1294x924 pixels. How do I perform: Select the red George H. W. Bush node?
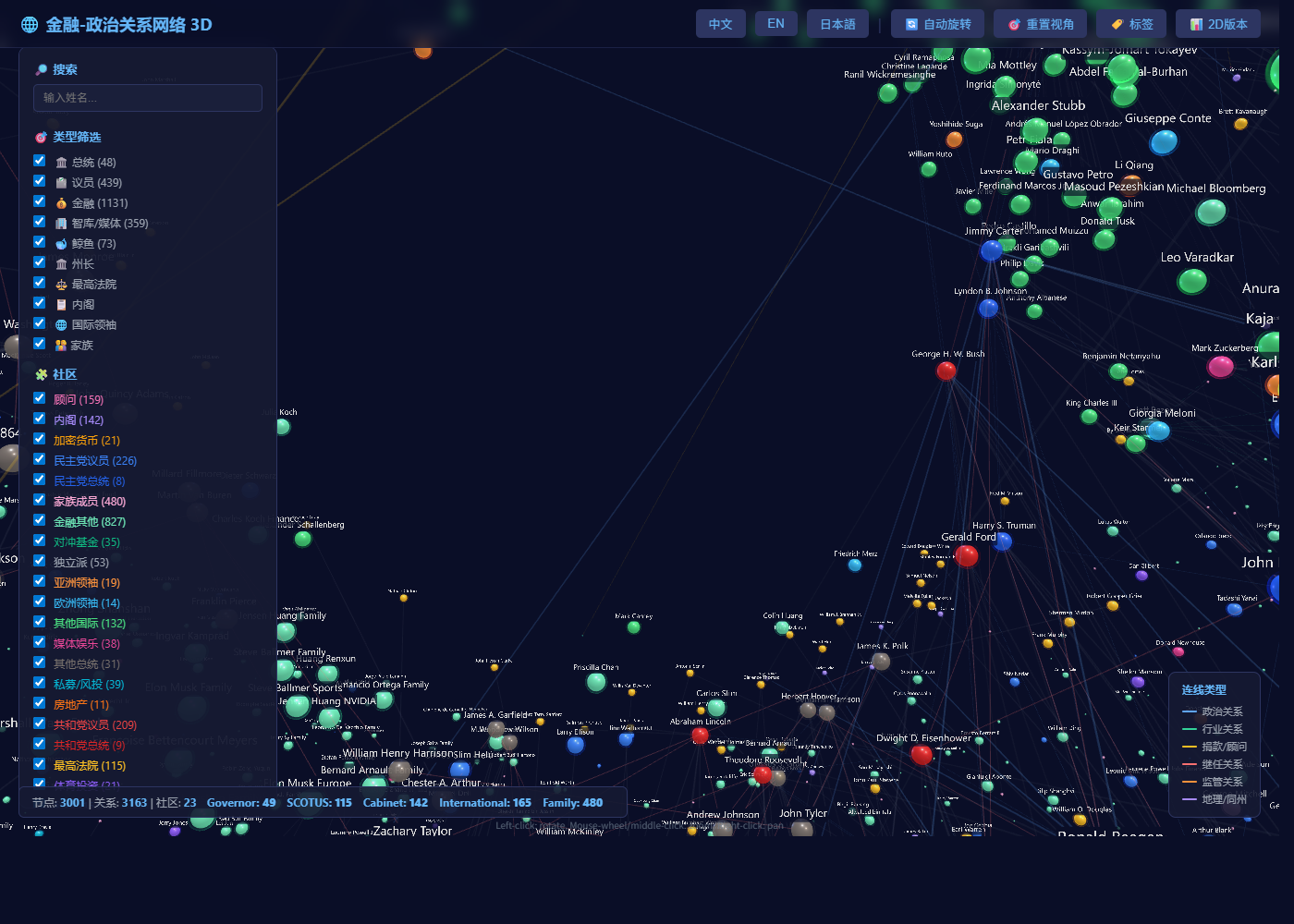tap(946, 371)
